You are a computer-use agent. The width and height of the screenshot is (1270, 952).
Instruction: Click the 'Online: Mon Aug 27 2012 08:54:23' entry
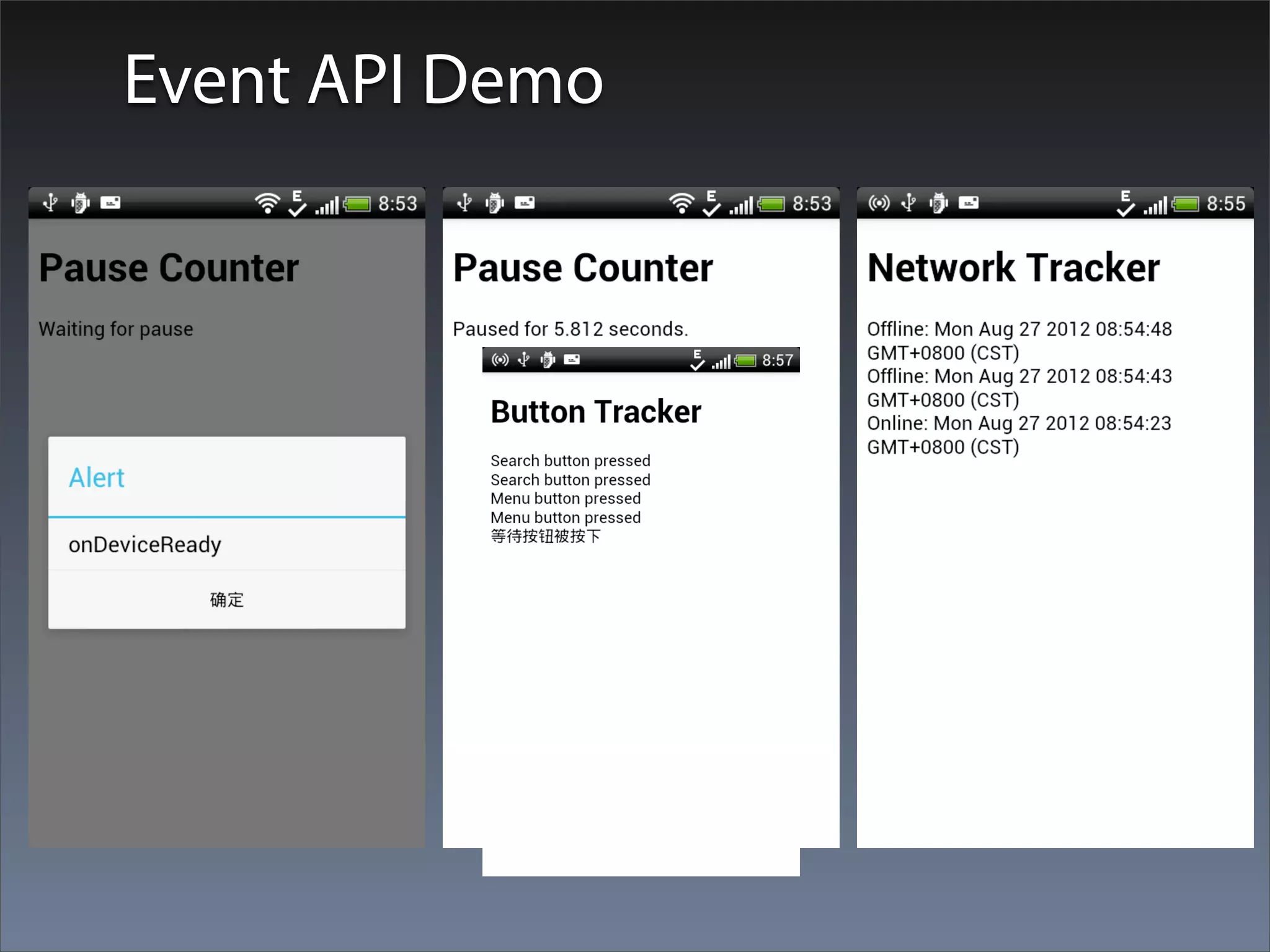[1019, 435]
